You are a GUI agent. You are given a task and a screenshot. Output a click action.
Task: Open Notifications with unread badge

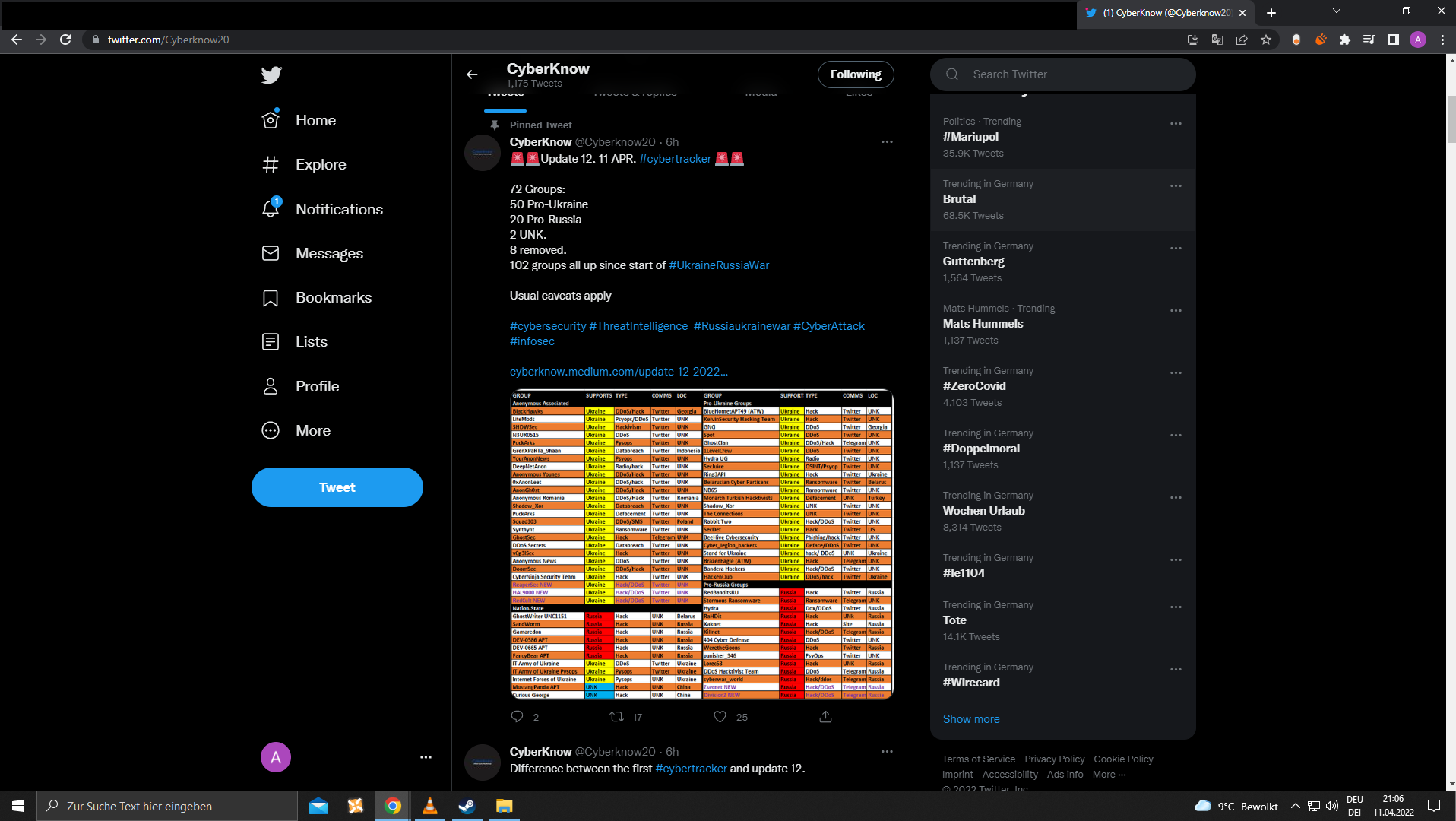[322, 209]
